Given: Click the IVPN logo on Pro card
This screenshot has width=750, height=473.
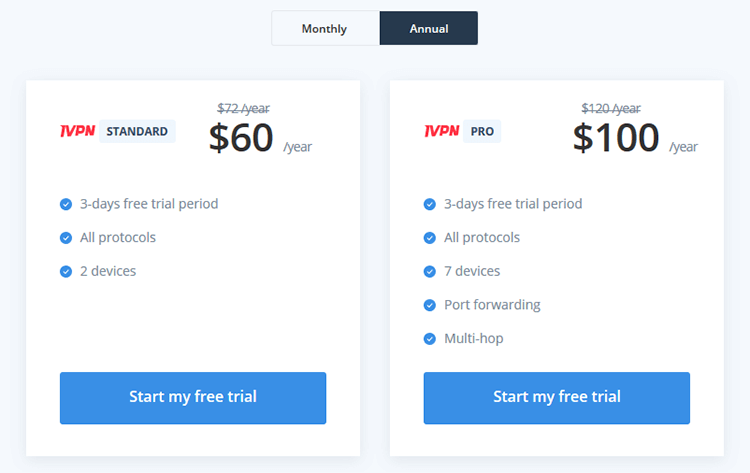Looking at the screenshot, I should click(441, 131).
